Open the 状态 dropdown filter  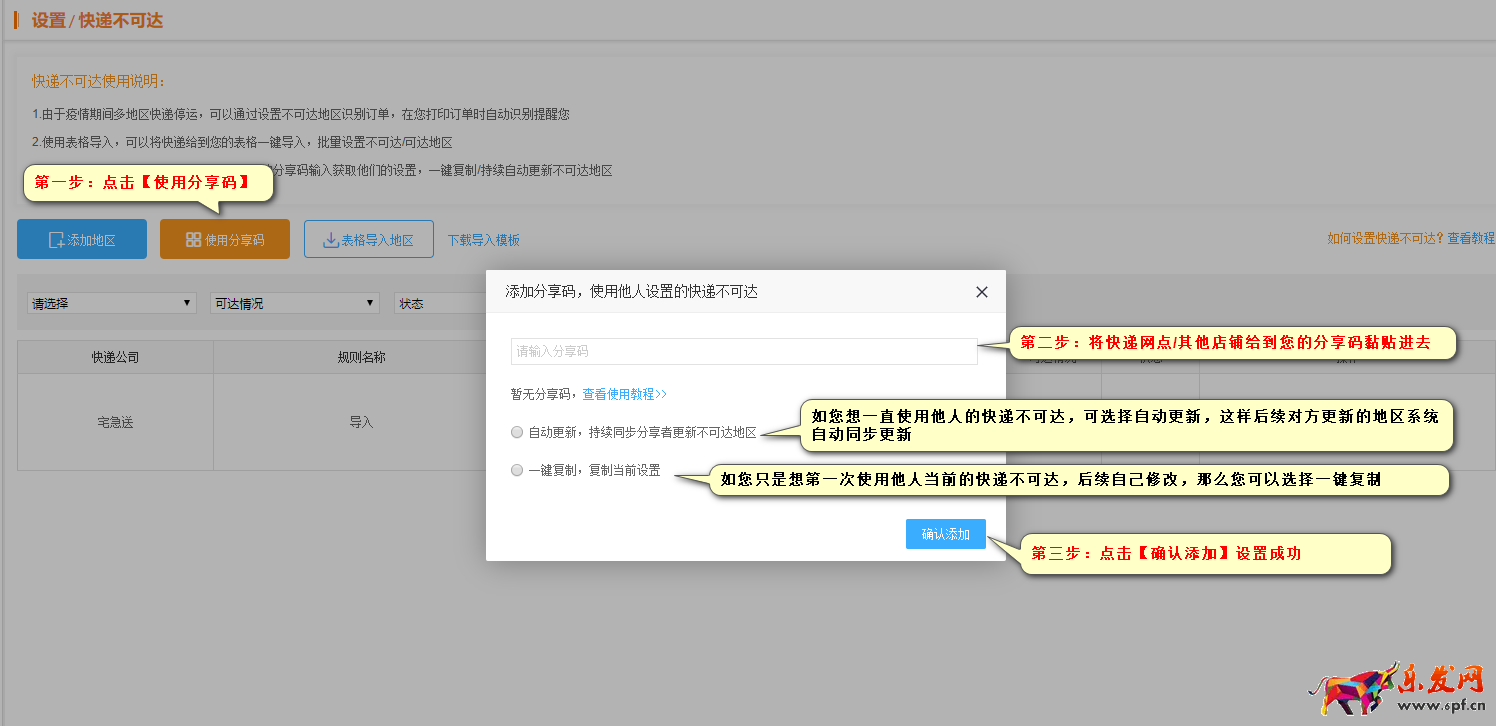(x=440, y=303)
